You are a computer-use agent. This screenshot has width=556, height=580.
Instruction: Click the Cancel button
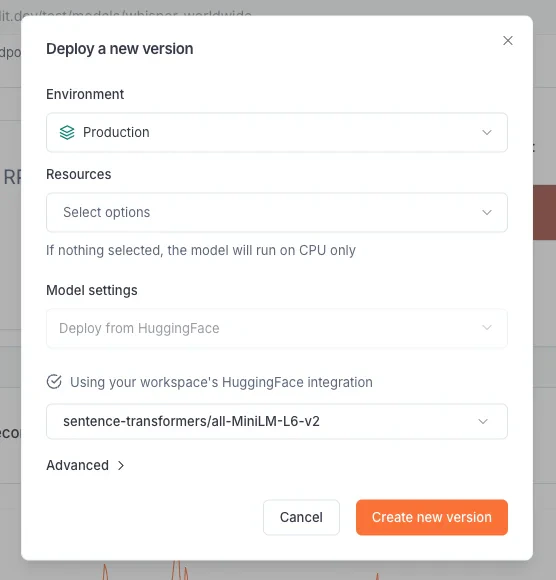coord(301,517)
